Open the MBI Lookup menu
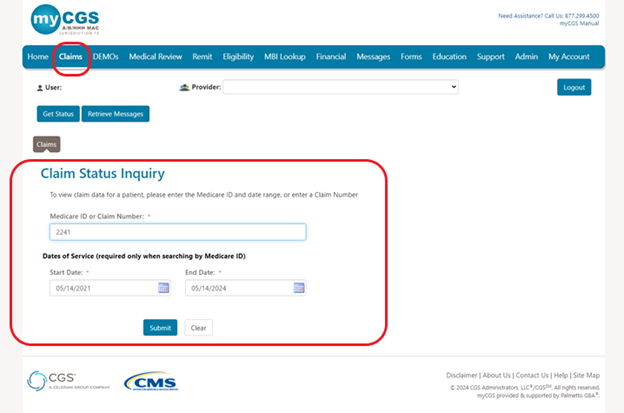Viewport: 624px width, 413px height. tap(284, 57)
